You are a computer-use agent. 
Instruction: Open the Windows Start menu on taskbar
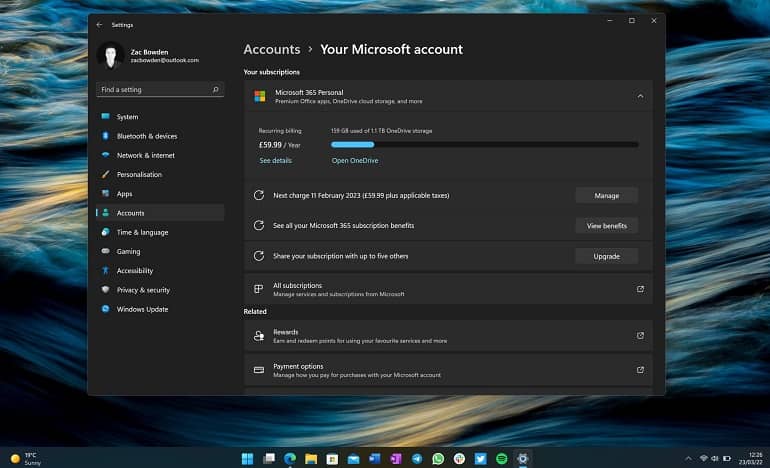248,459
